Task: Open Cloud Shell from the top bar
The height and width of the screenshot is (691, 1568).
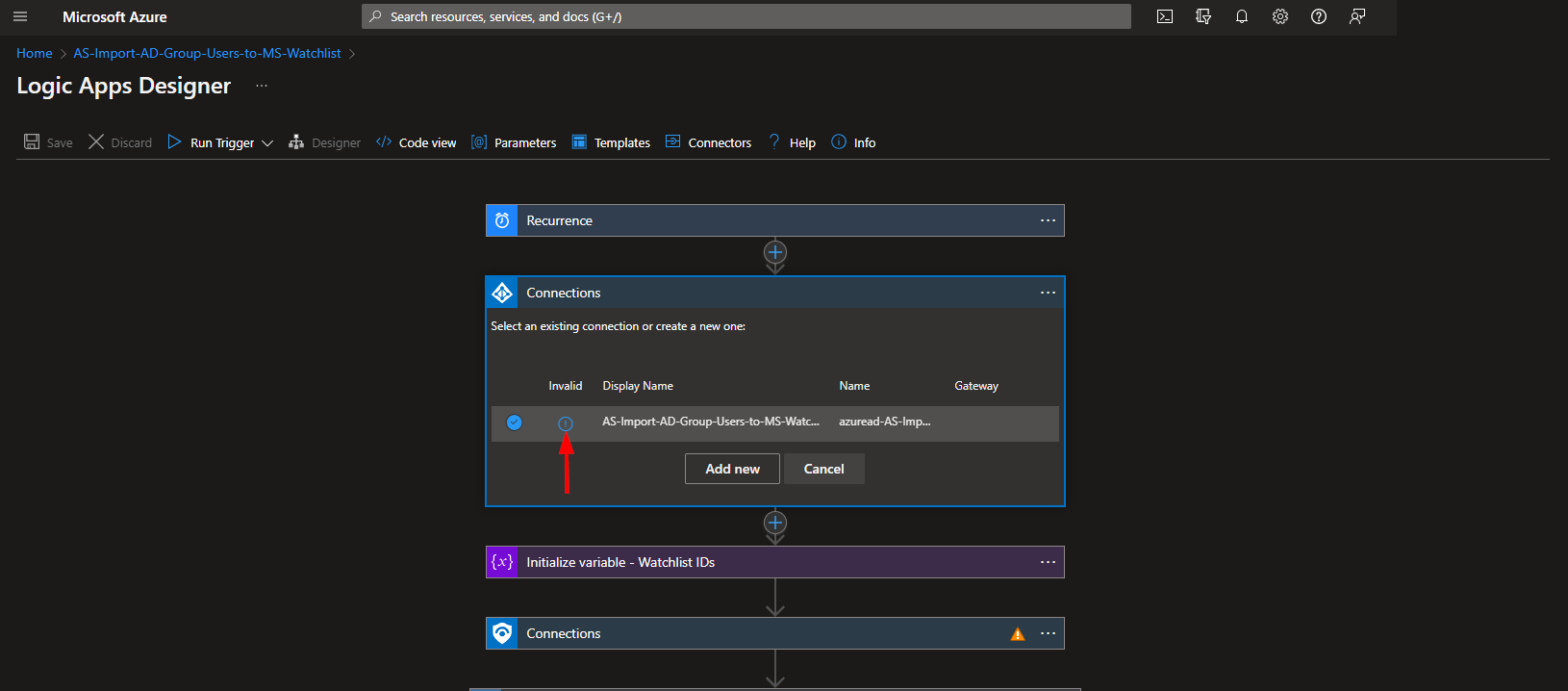Action: (1165, 16)
